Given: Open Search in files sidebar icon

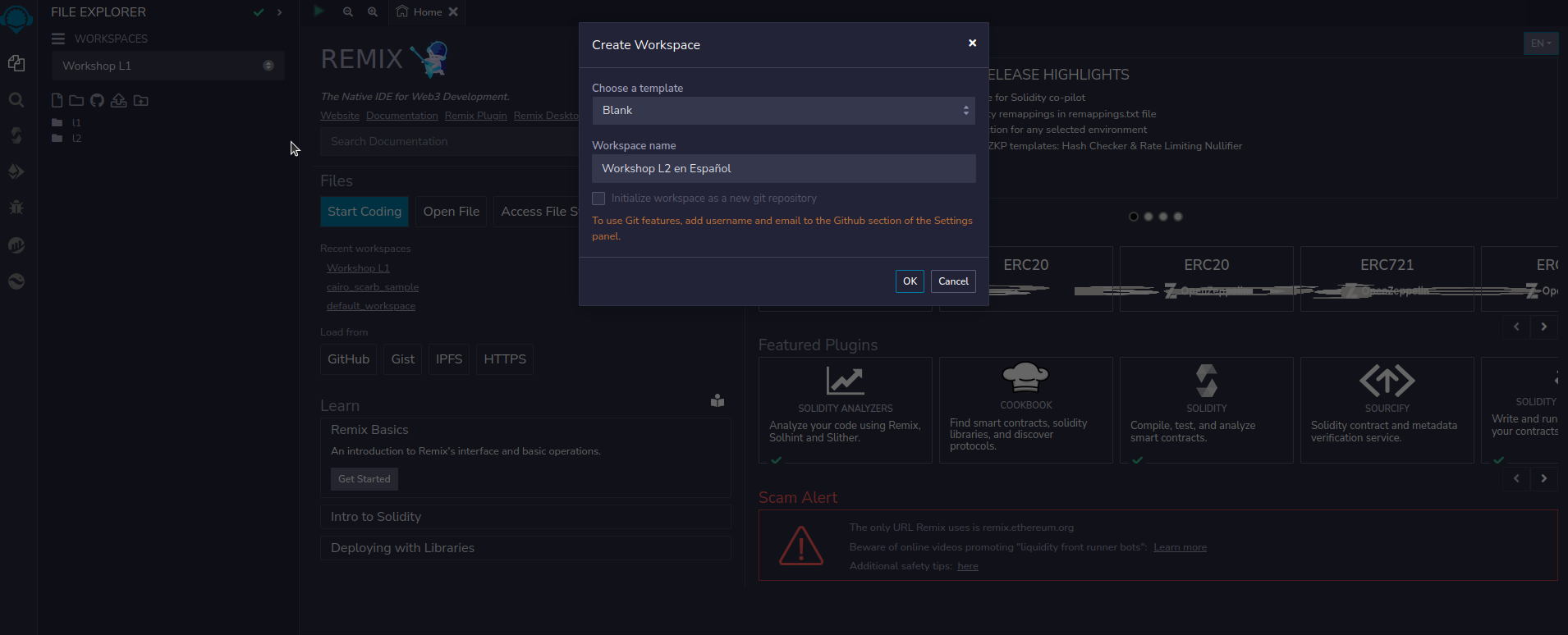Looking at the screenshot, I should (x=16, y=100).
